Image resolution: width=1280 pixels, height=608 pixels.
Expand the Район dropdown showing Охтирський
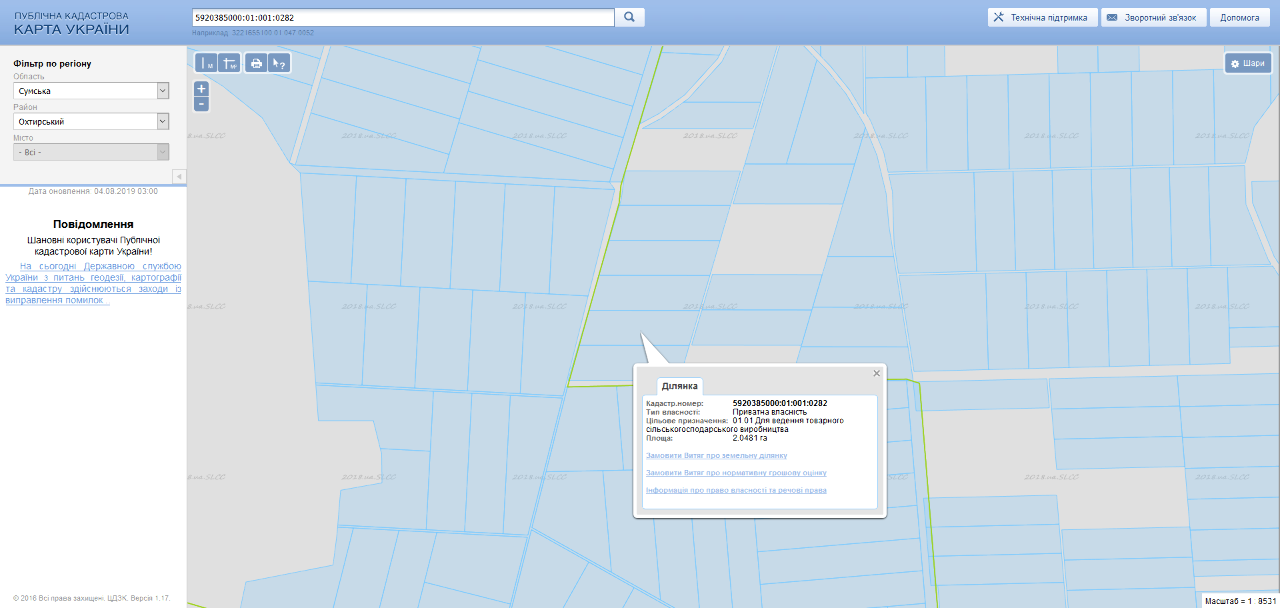coord(91,121)
